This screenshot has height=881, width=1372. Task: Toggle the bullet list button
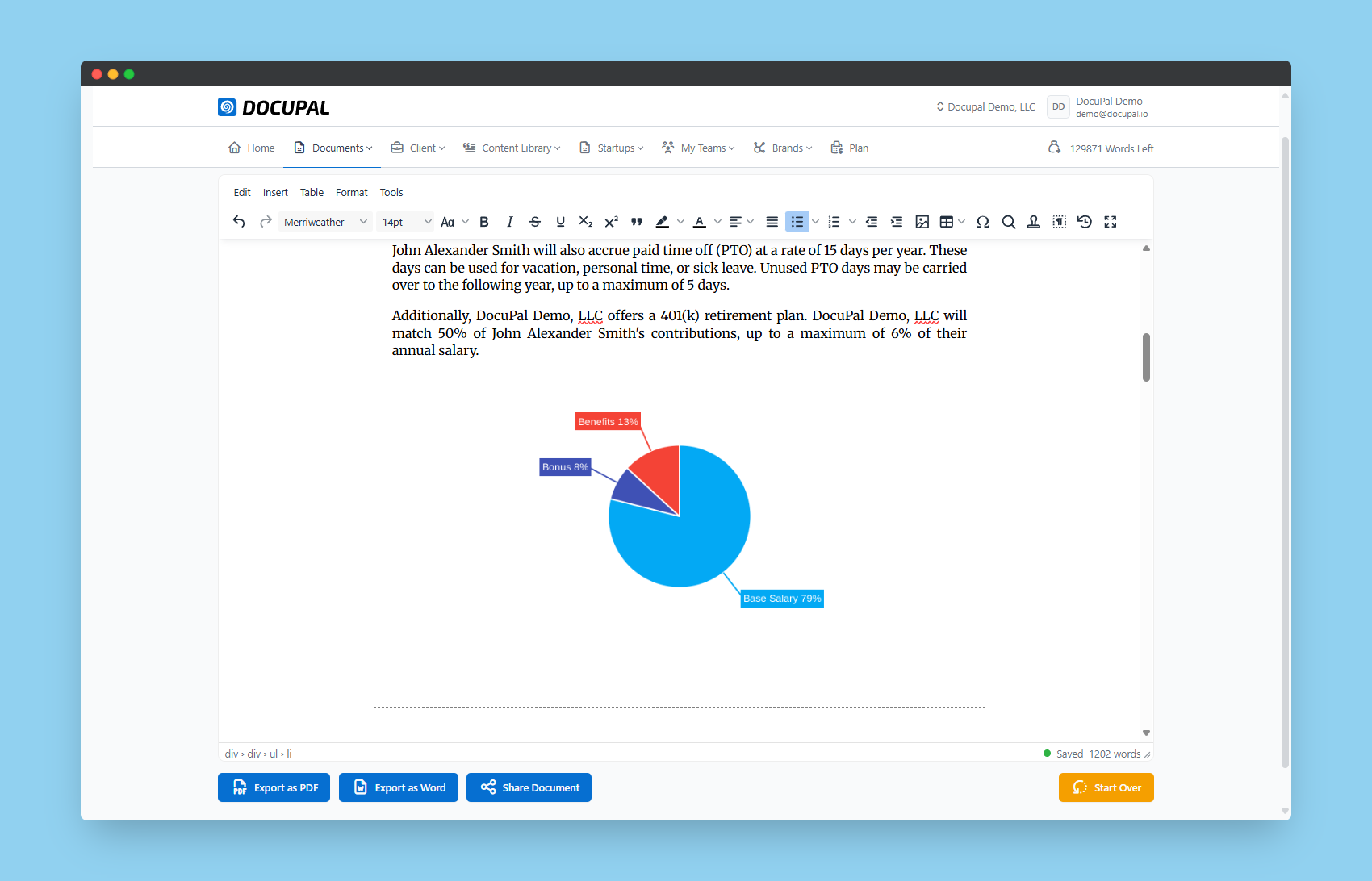tap(797, 222)
